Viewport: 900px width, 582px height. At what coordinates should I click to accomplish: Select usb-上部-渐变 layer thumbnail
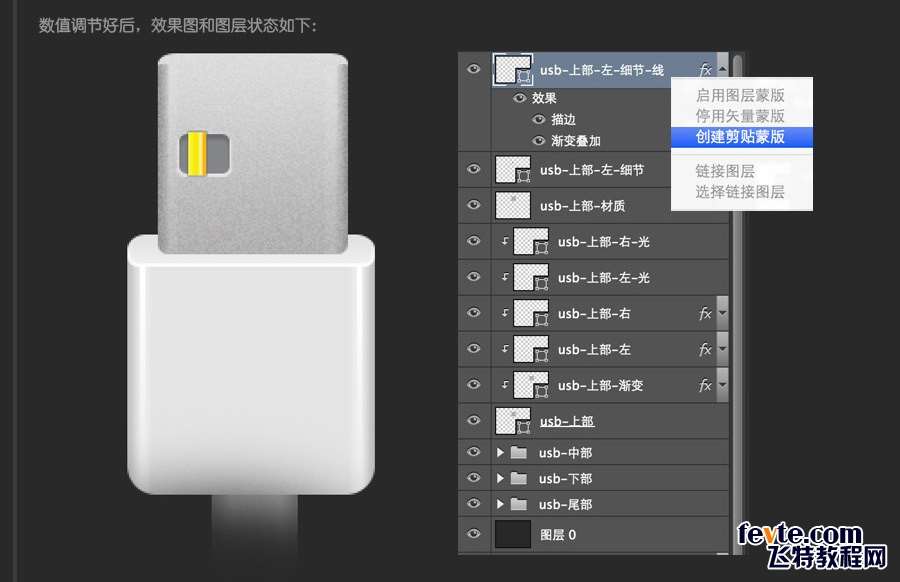coord(531,385)
